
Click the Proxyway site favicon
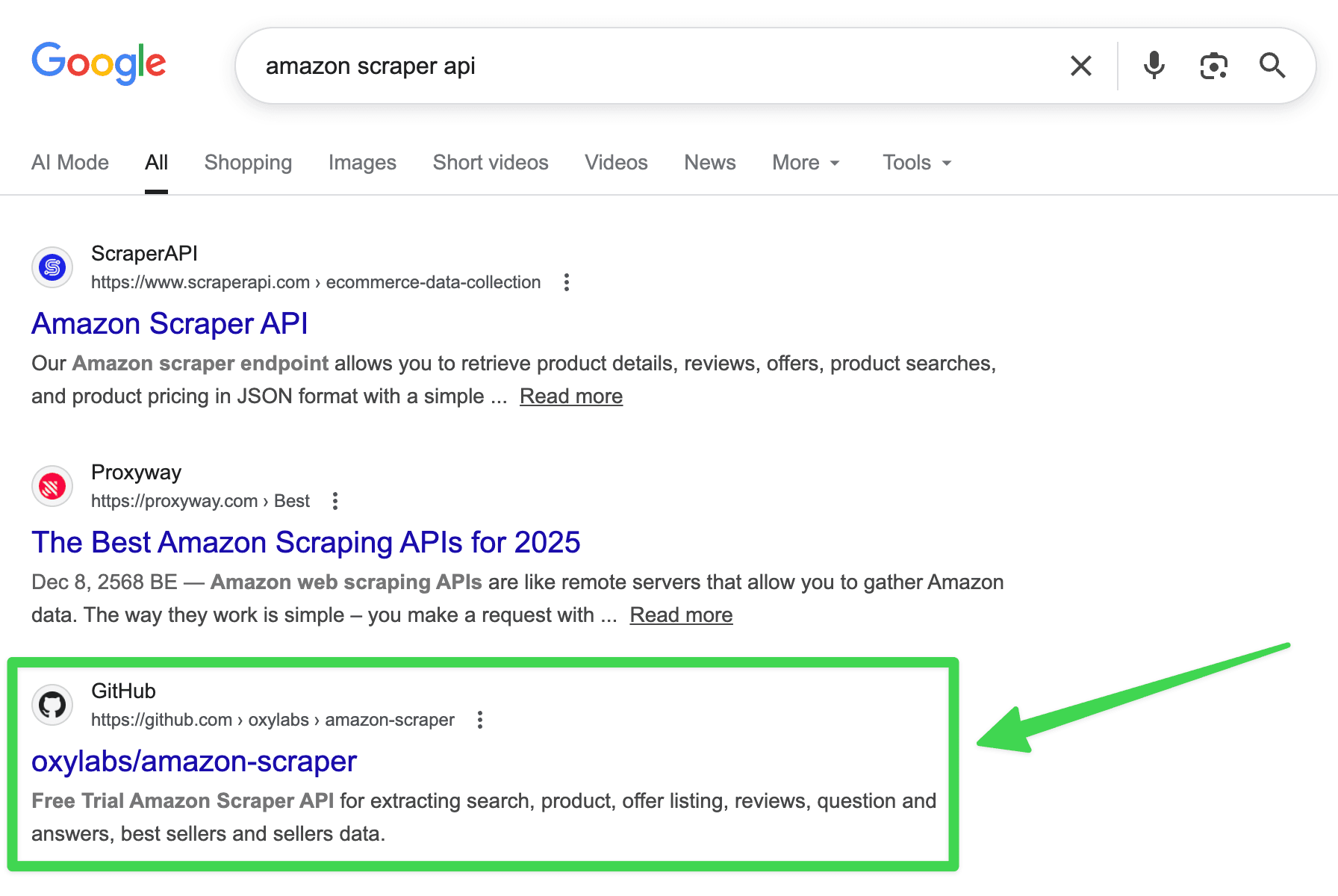52,486
